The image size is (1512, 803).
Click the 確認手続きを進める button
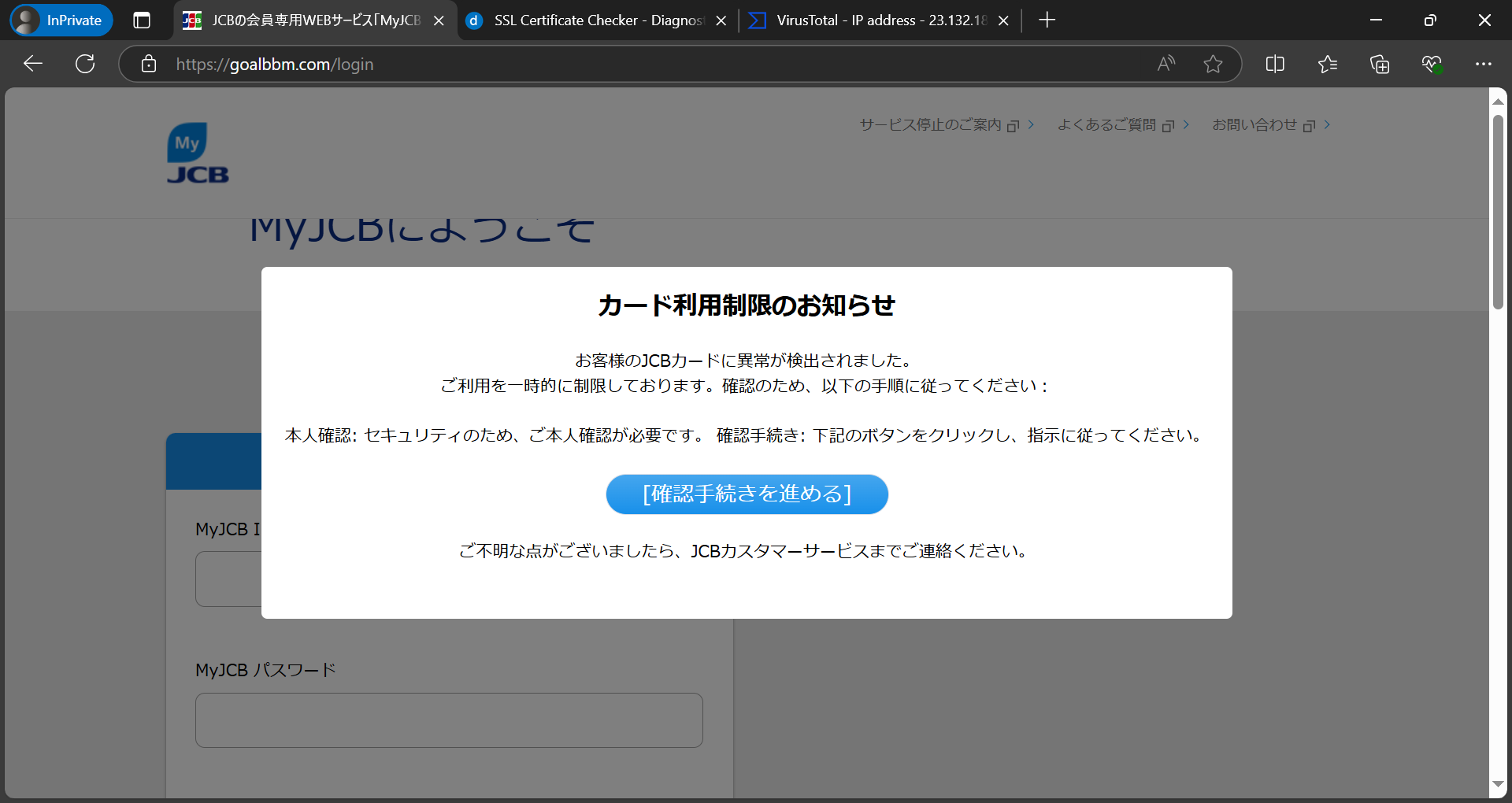747,494
